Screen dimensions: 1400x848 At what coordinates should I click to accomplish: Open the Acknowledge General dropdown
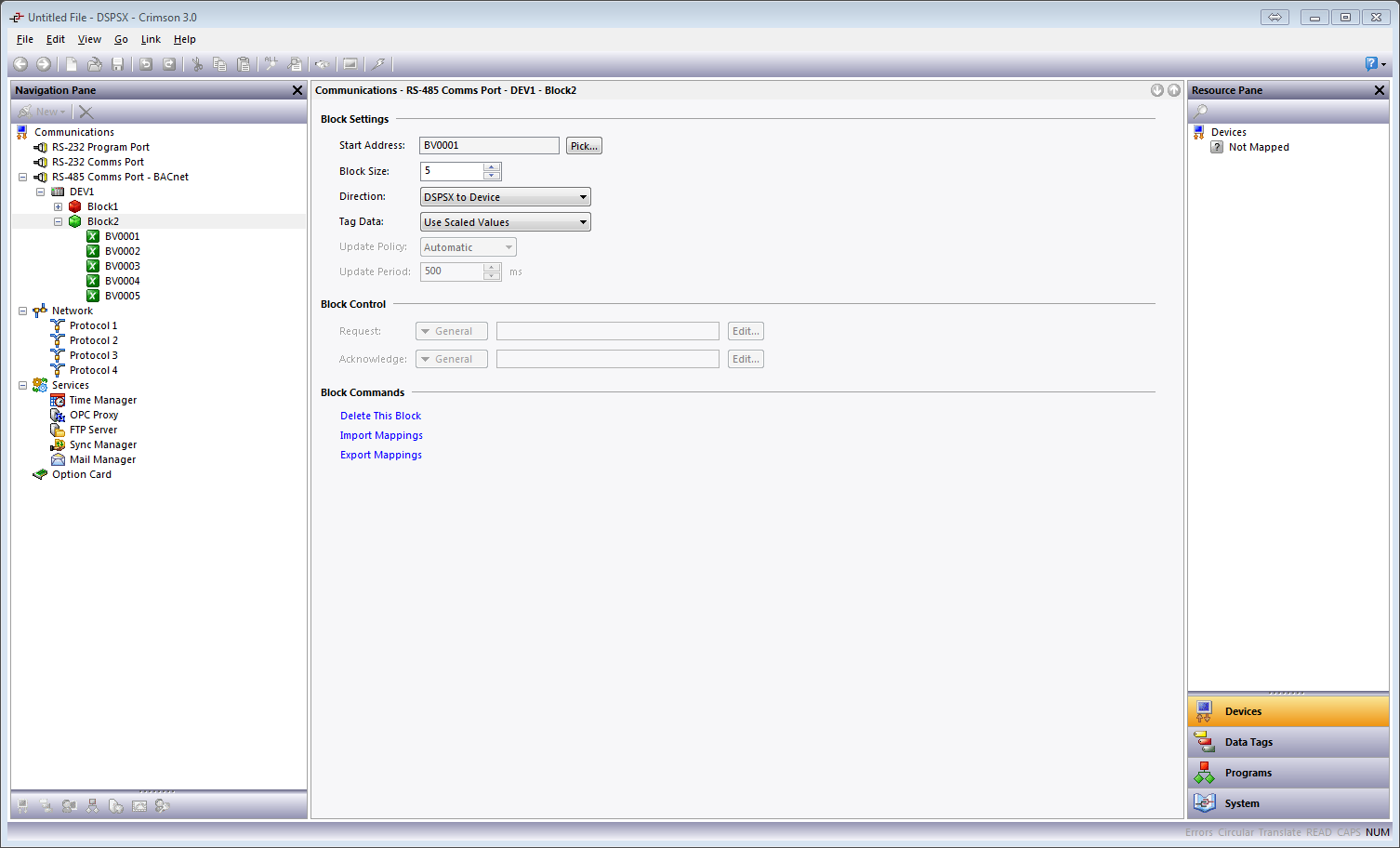[452, 359]
